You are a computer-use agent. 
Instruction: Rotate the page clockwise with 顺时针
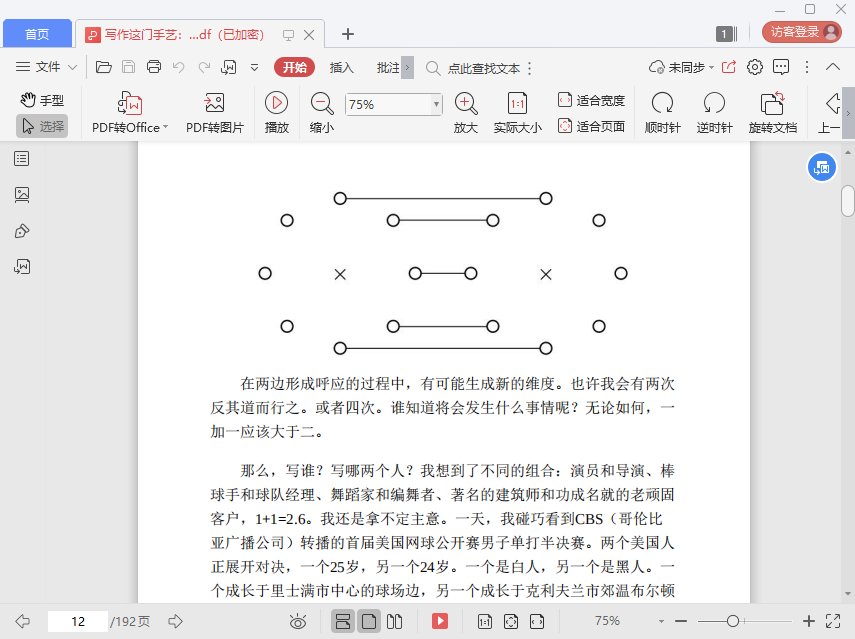[x=662, y=103]
